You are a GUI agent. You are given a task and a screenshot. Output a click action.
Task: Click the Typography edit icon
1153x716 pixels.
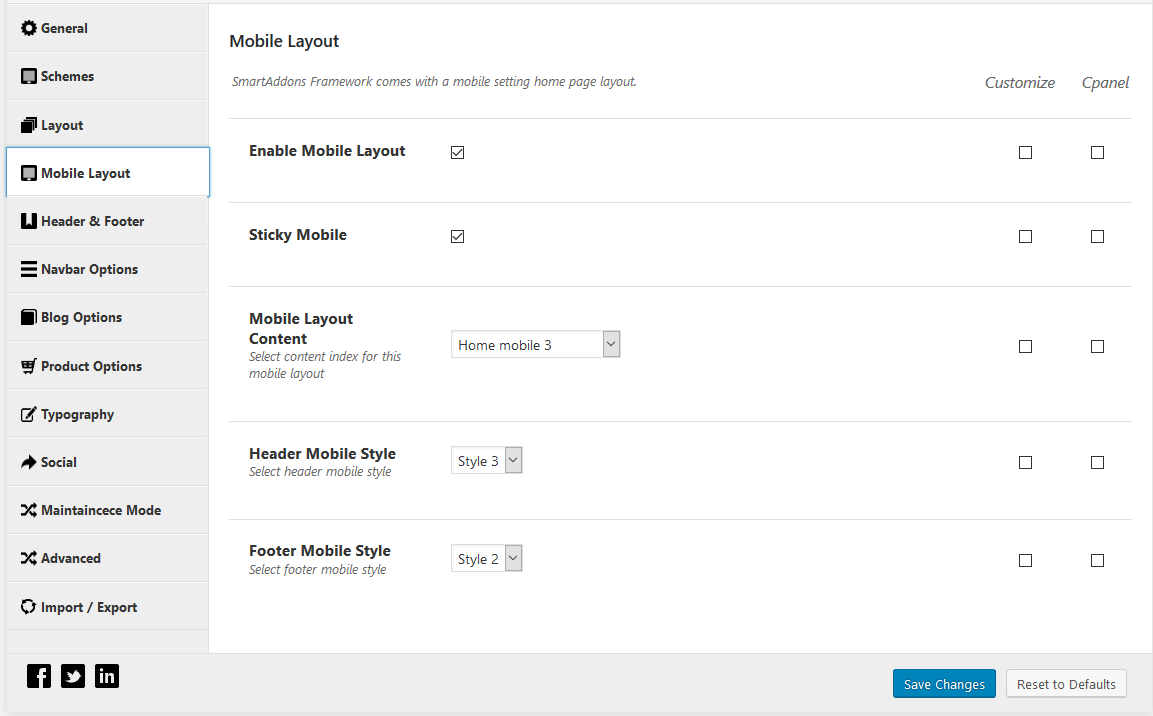pyautogui.click(x=29, y=414)
